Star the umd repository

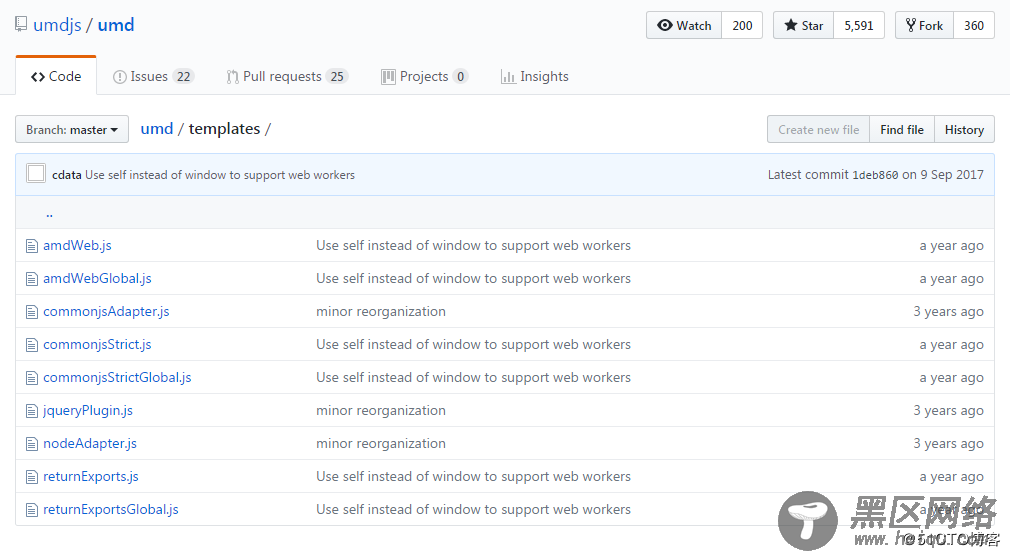tap(804, 25)
